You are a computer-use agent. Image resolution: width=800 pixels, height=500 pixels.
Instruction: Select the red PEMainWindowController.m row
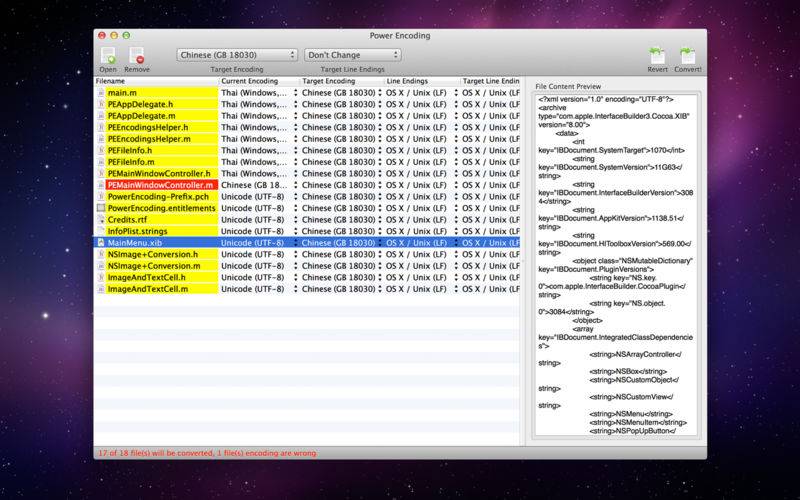160,185
